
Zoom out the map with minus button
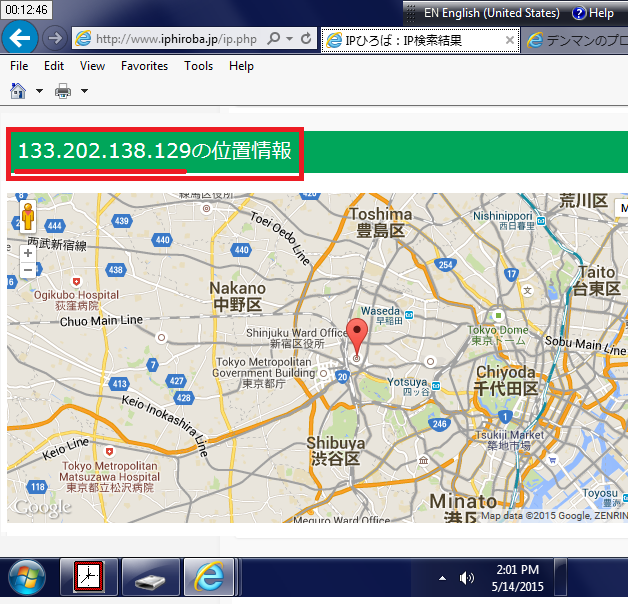coord(28,270)
